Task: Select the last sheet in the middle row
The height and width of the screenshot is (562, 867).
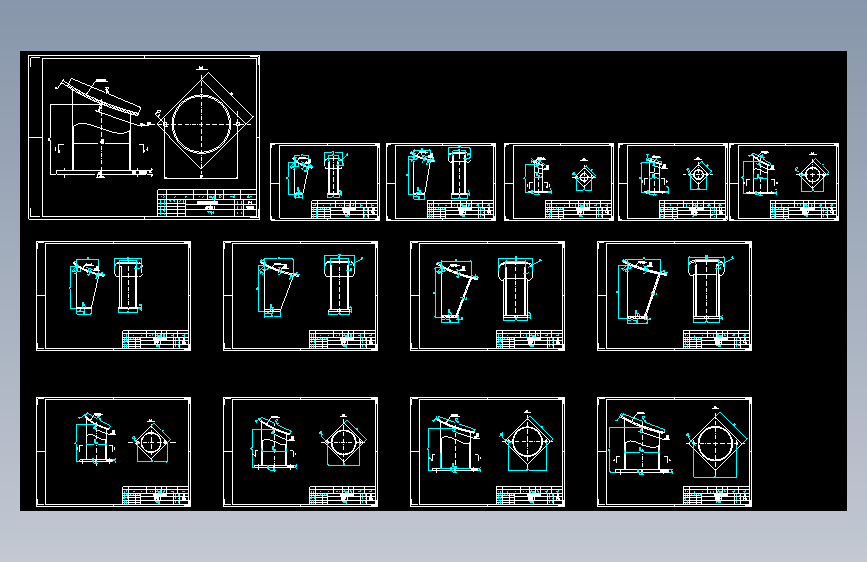Action: tap(674, 296)
